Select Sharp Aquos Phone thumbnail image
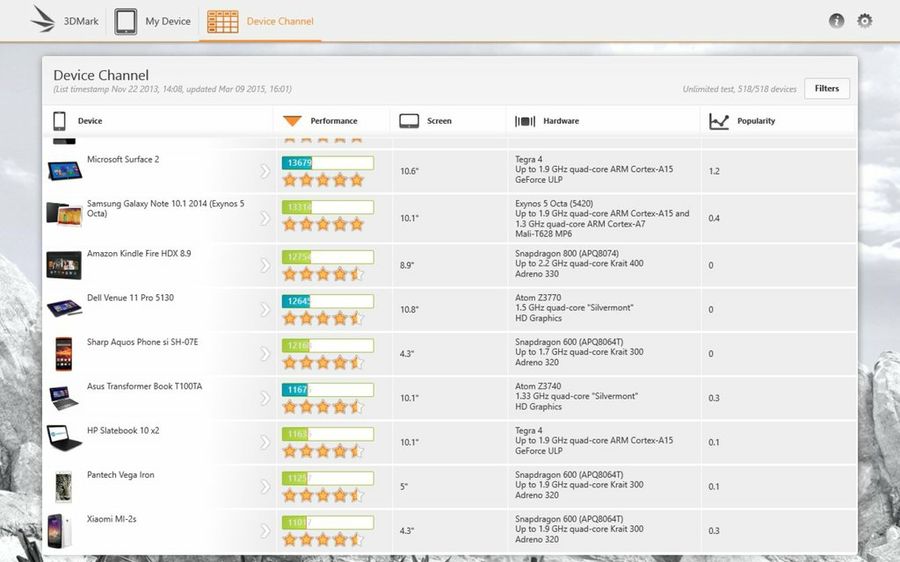 [x=64, y=353]
